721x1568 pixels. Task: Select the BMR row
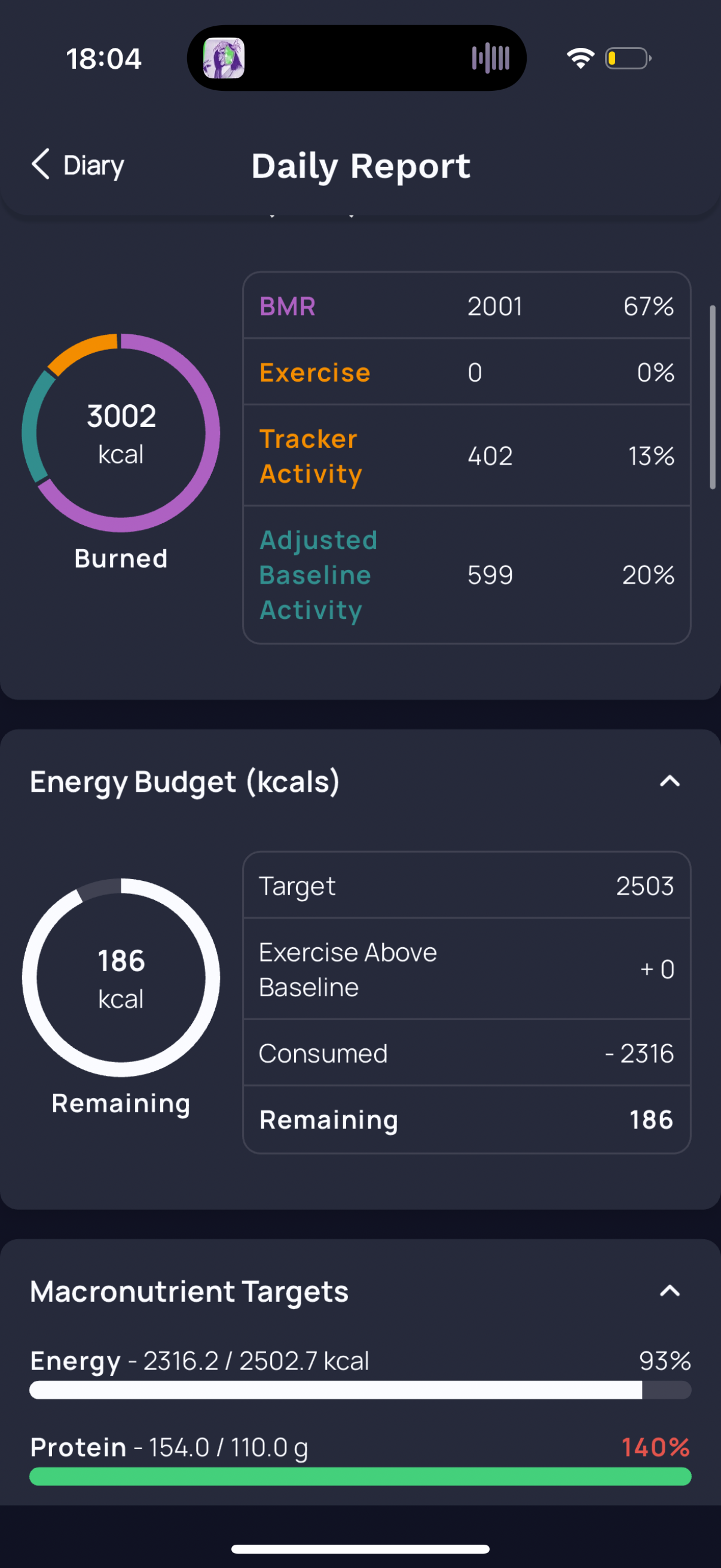click(467, 306)
